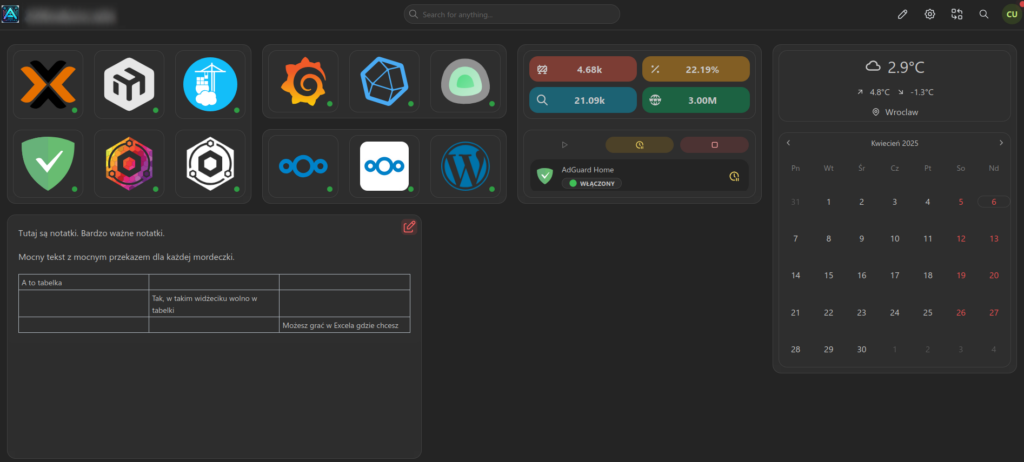1024x462 pixels.
Task: Click the red stop disable-all button
Action: coord(714,144)
